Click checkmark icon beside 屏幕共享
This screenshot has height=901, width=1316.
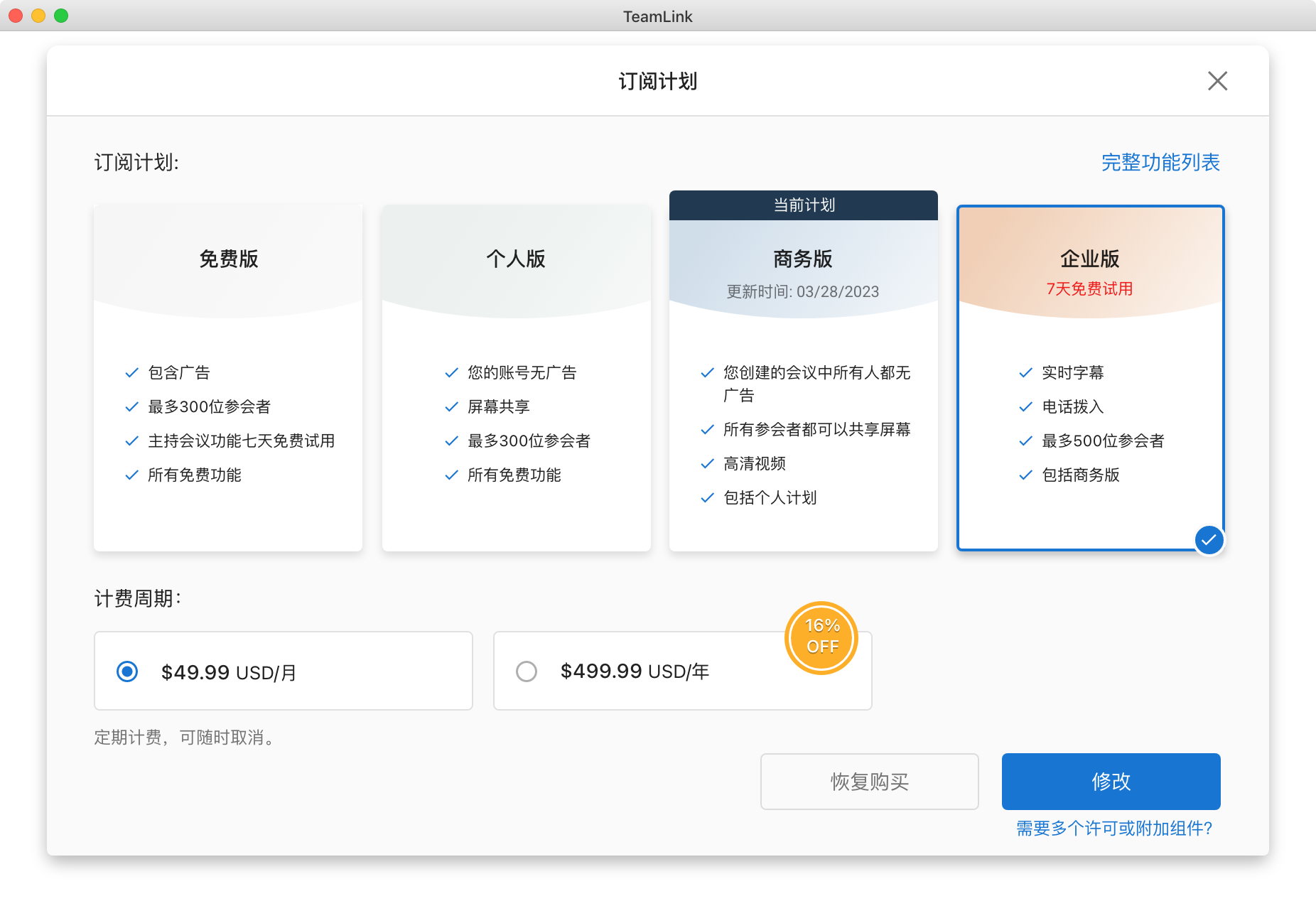pos(451,407)
